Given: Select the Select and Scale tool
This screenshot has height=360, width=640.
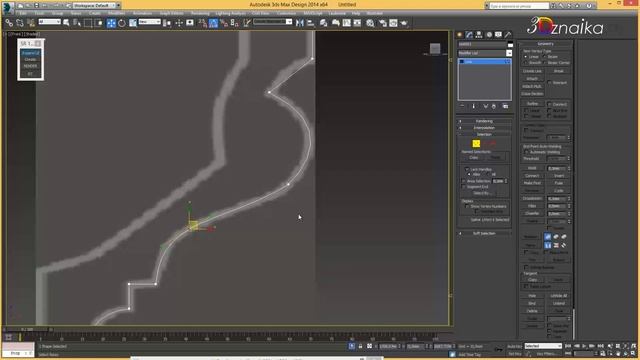Looking at the screenshot, I should coord(133,23).
